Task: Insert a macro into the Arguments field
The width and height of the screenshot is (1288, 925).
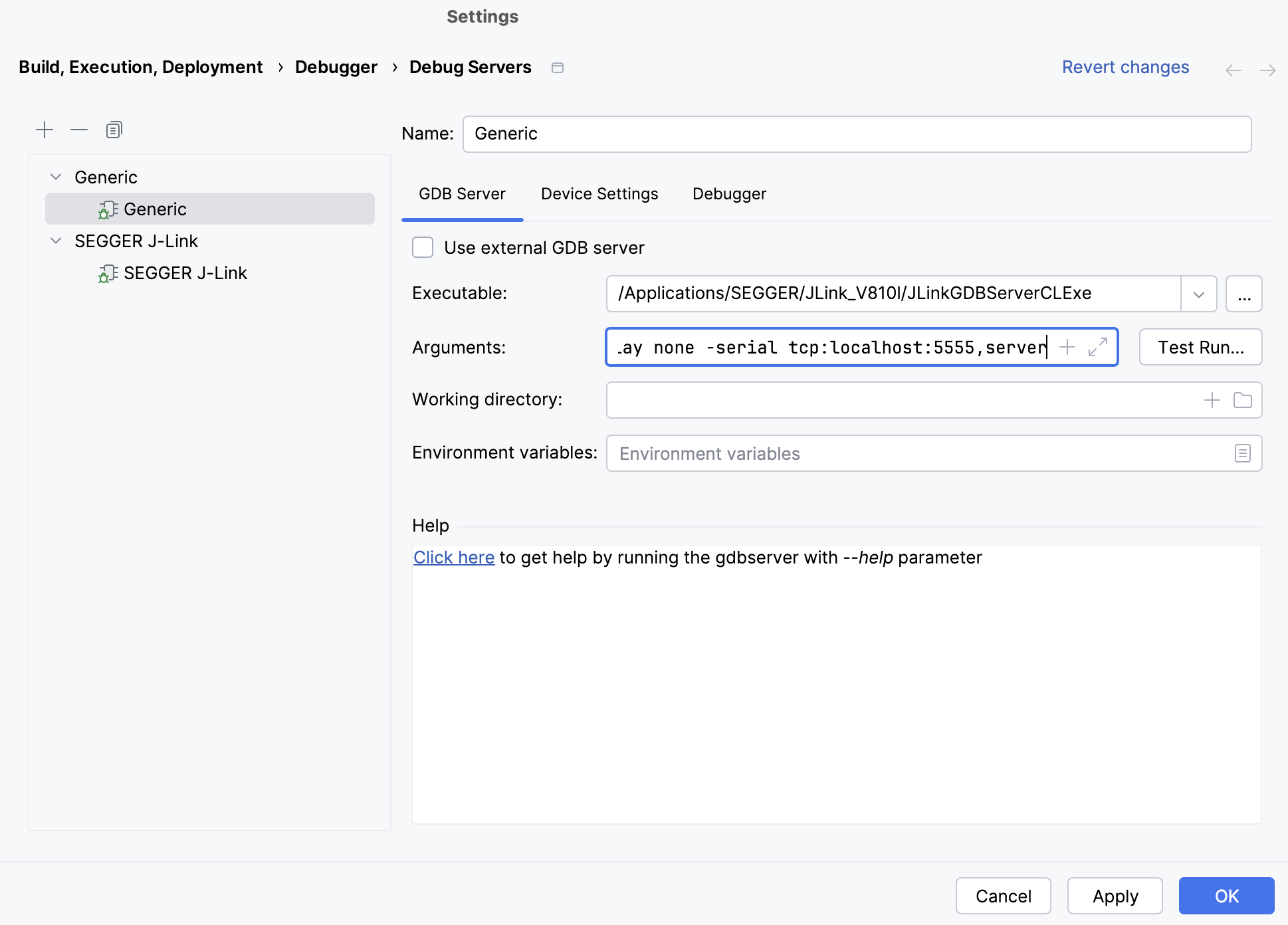Action: [x=1067, y=347]
